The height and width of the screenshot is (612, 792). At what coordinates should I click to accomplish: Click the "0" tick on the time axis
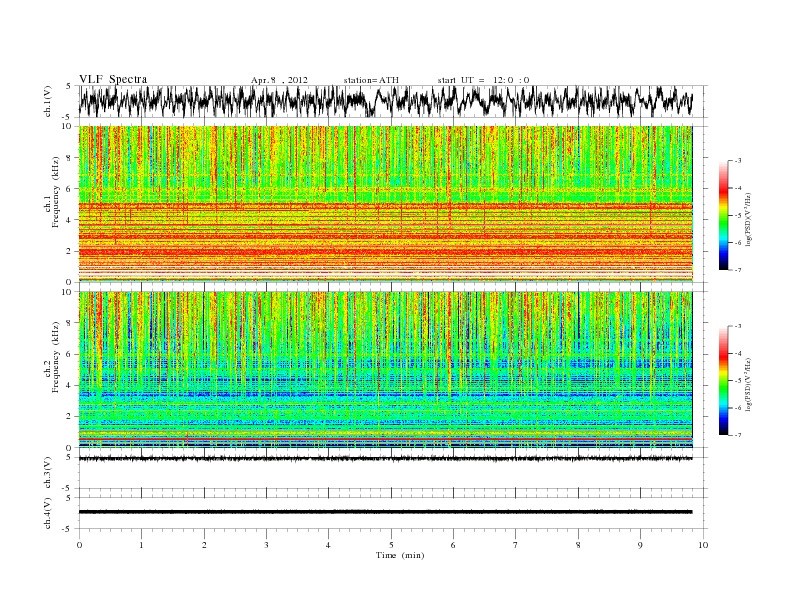[x=79, y=545]
